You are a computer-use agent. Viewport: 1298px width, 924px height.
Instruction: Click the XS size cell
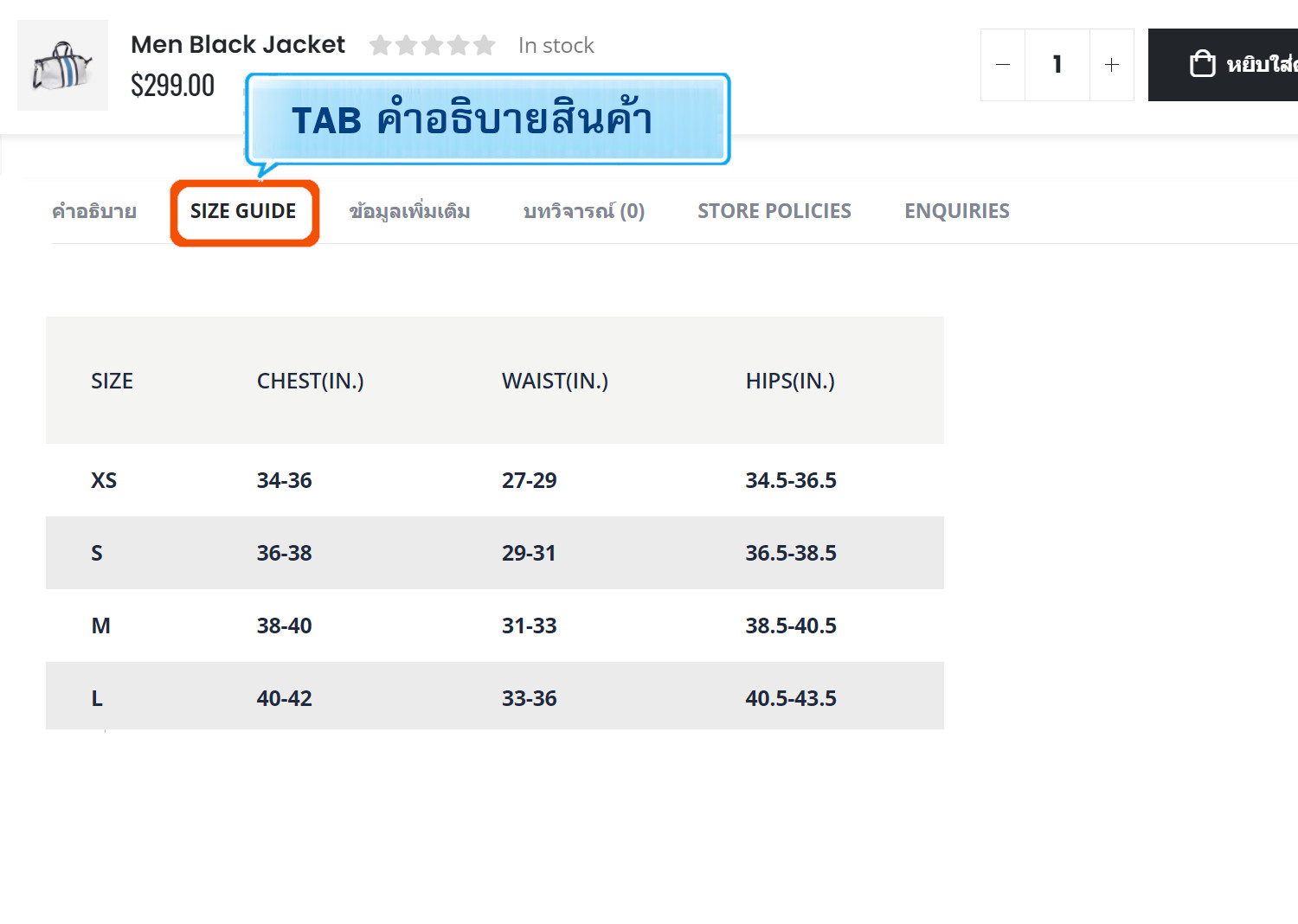[104, 480]
